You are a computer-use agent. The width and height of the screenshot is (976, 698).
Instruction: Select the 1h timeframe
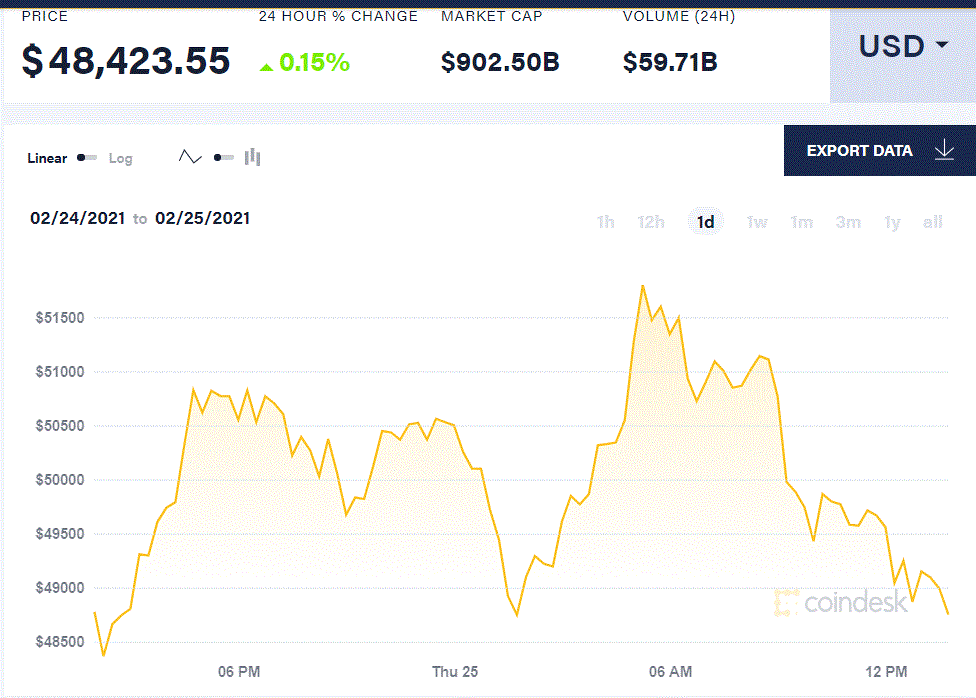605,222
